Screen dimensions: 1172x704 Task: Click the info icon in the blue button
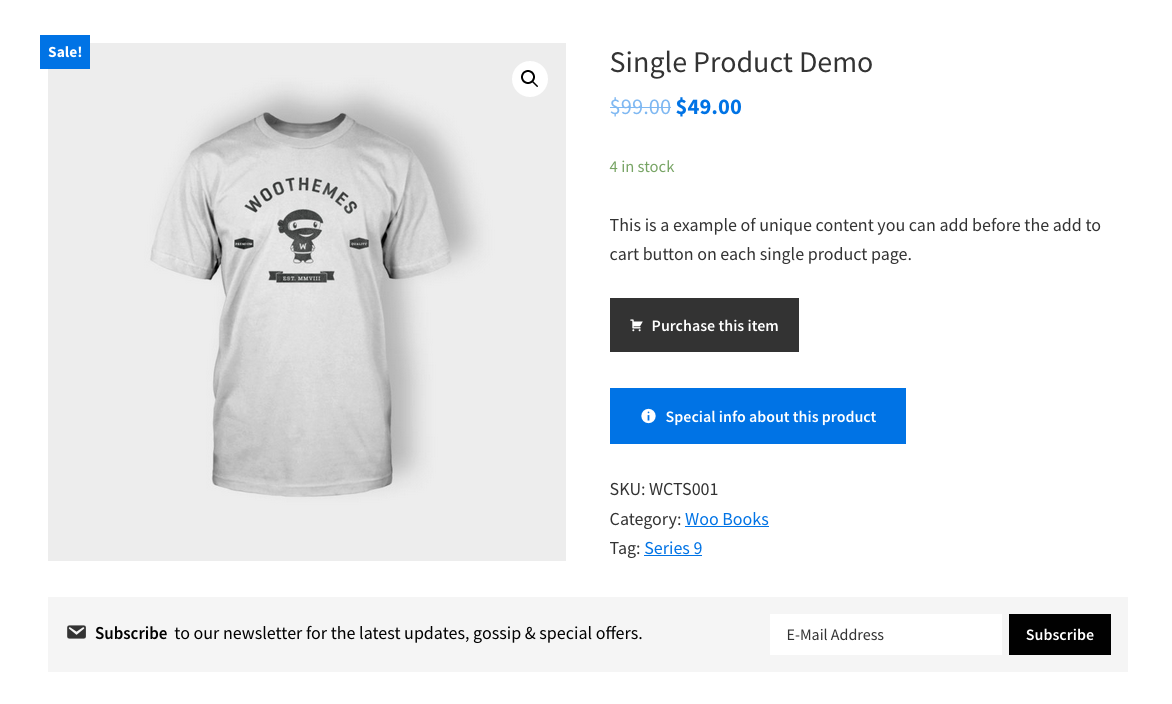pyautogui.click(x=648, y=415)
